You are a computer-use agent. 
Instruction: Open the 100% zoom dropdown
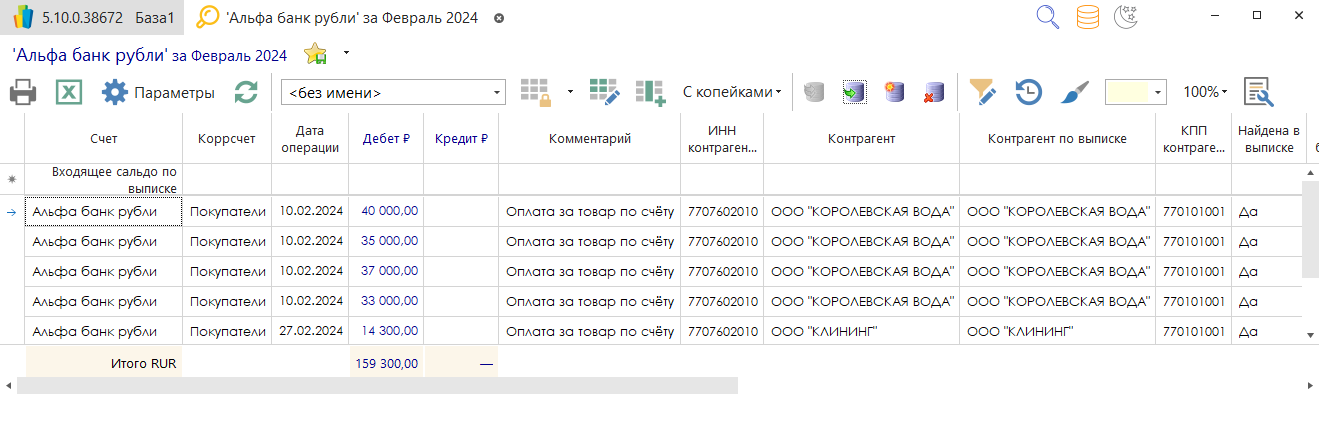(1205, 92)
